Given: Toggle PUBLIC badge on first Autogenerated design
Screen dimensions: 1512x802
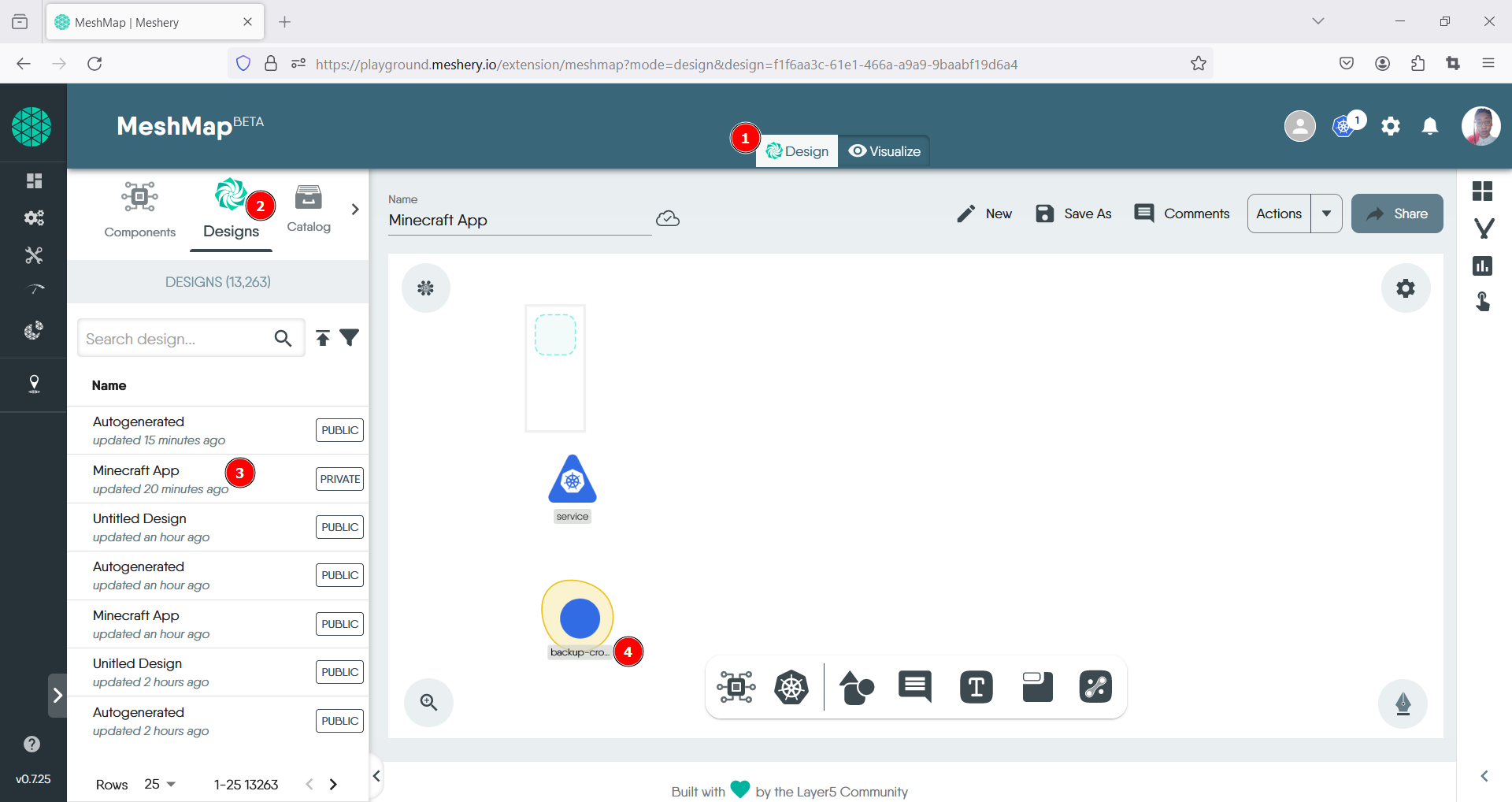Looking at the screenshot, I should click(339, 430).
